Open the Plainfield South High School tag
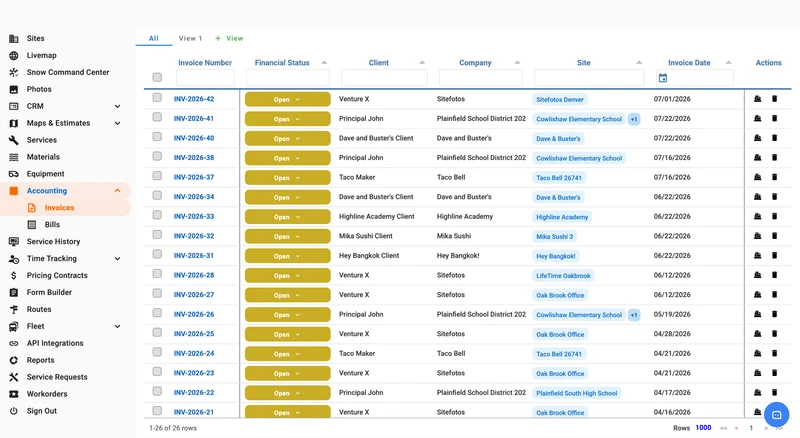The width and height of the screenshot is (800, 438). [577, 393]
